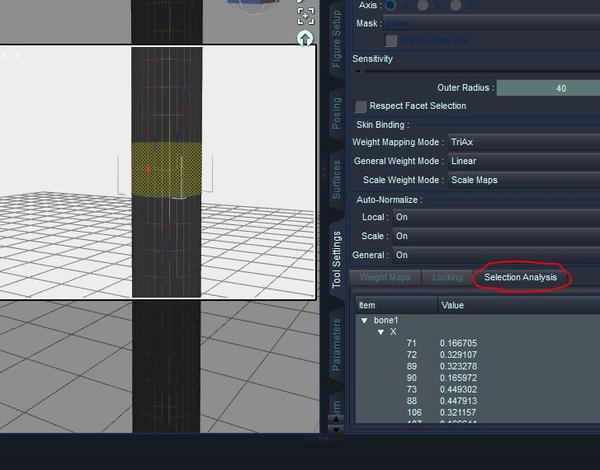Click weight value 0.321157
Image resolution: width=600 pixels, height=470 pixels.
coord(458,413)
